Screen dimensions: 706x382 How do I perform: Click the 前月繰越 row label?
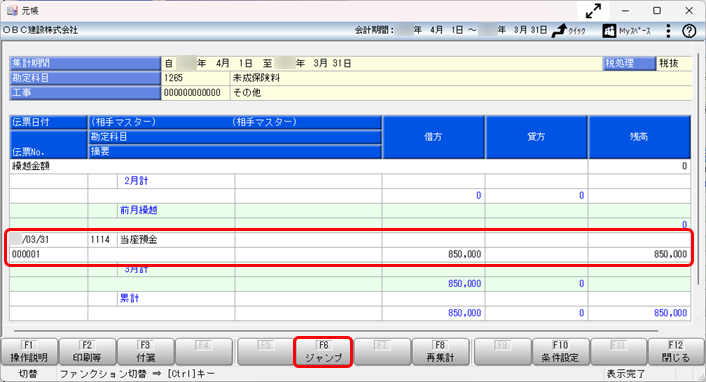139,210
